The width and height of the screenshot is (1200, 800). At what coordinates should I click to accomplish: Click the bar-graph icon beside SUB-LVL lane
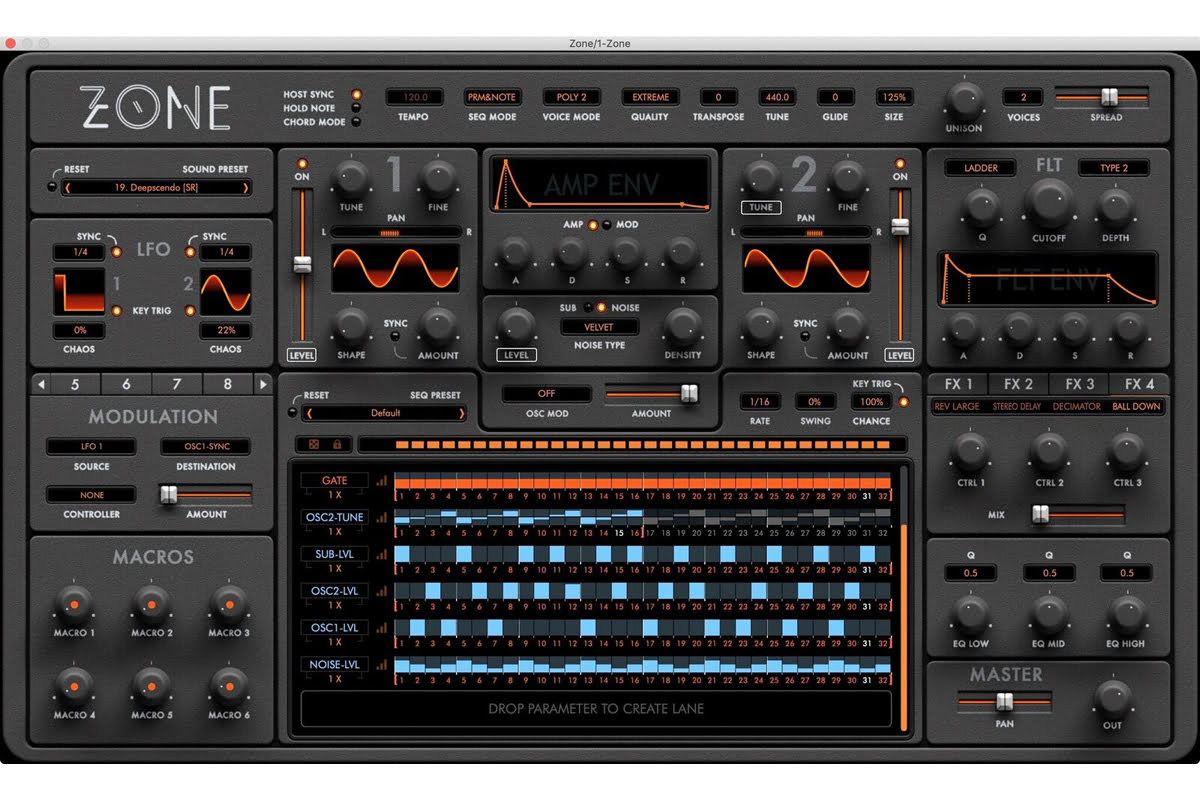[x=381, y=555]
